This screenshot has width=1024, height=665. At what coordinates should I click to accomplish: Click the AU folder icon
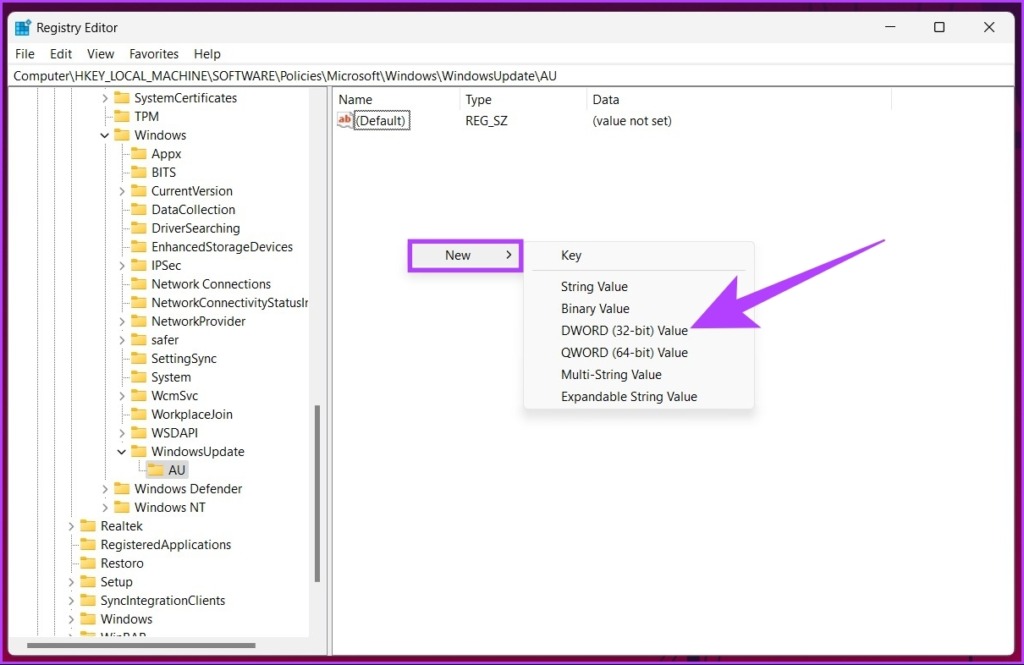click(155, 470)
